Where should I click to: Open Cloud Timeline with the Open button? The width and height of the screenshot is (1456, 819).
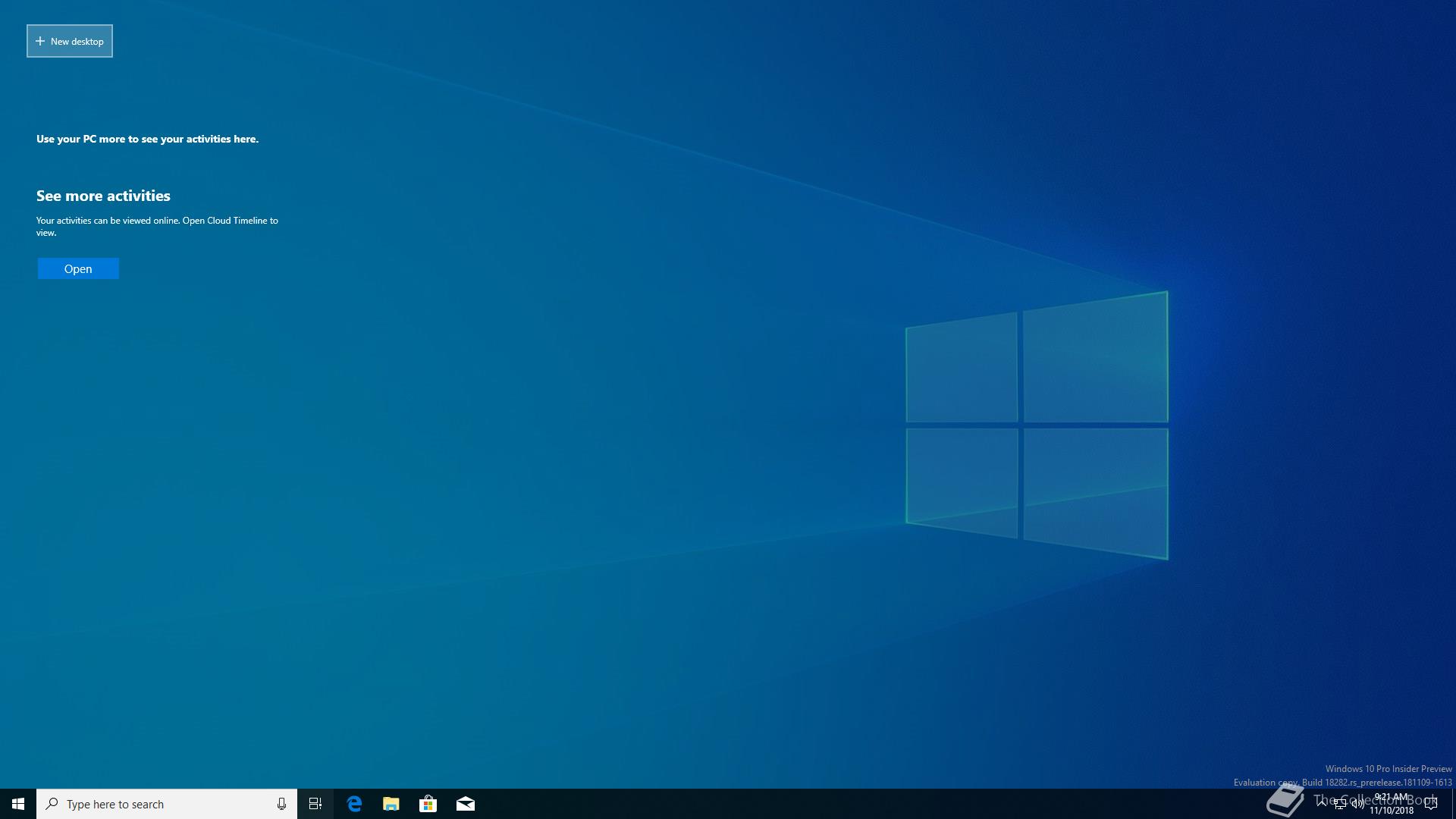[78, 268]
